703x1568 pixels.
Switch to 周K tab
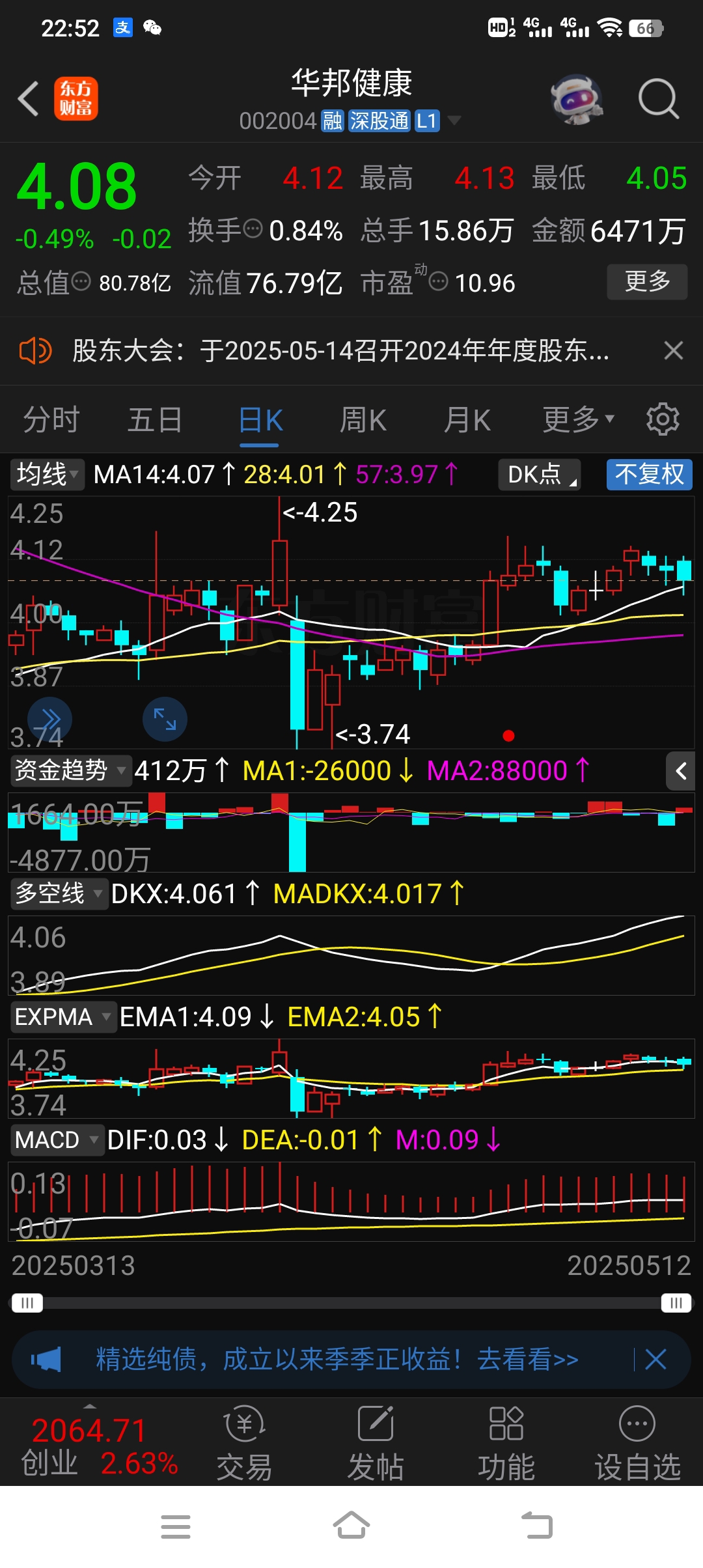click(x=363, y=420)
